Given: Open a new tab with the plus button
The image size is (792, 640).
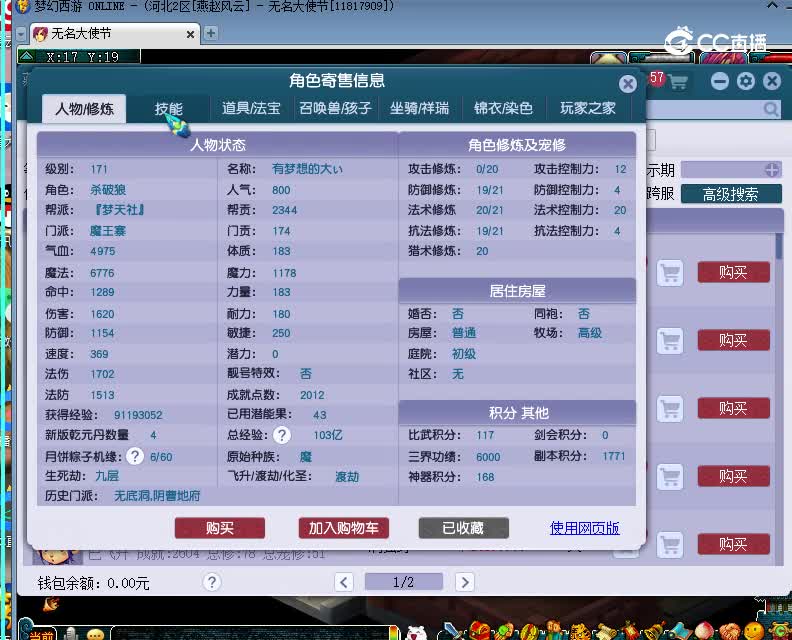Looking at the screenshot, I should [211, 33].
